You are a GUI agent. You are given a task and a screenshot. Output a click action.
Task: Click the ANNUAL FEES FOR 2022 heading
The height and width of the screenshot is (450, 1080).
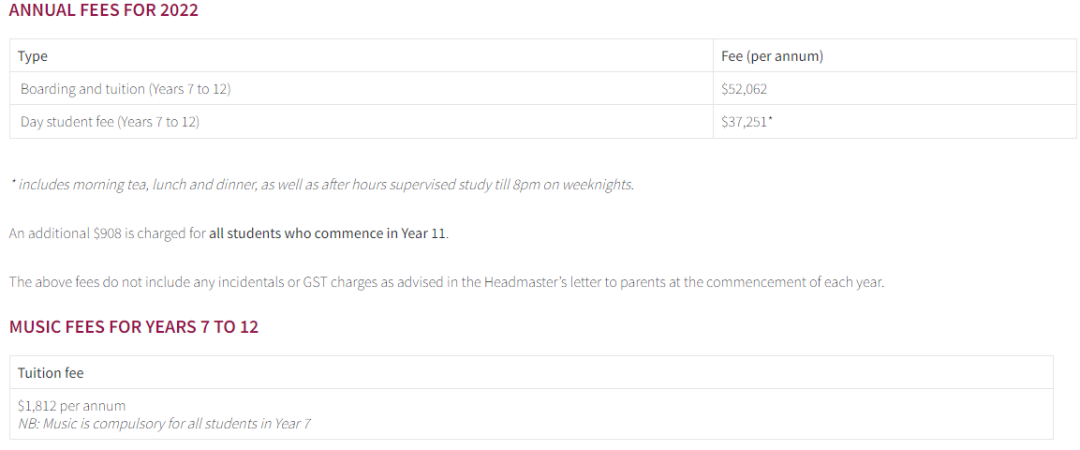click(104, 11)
